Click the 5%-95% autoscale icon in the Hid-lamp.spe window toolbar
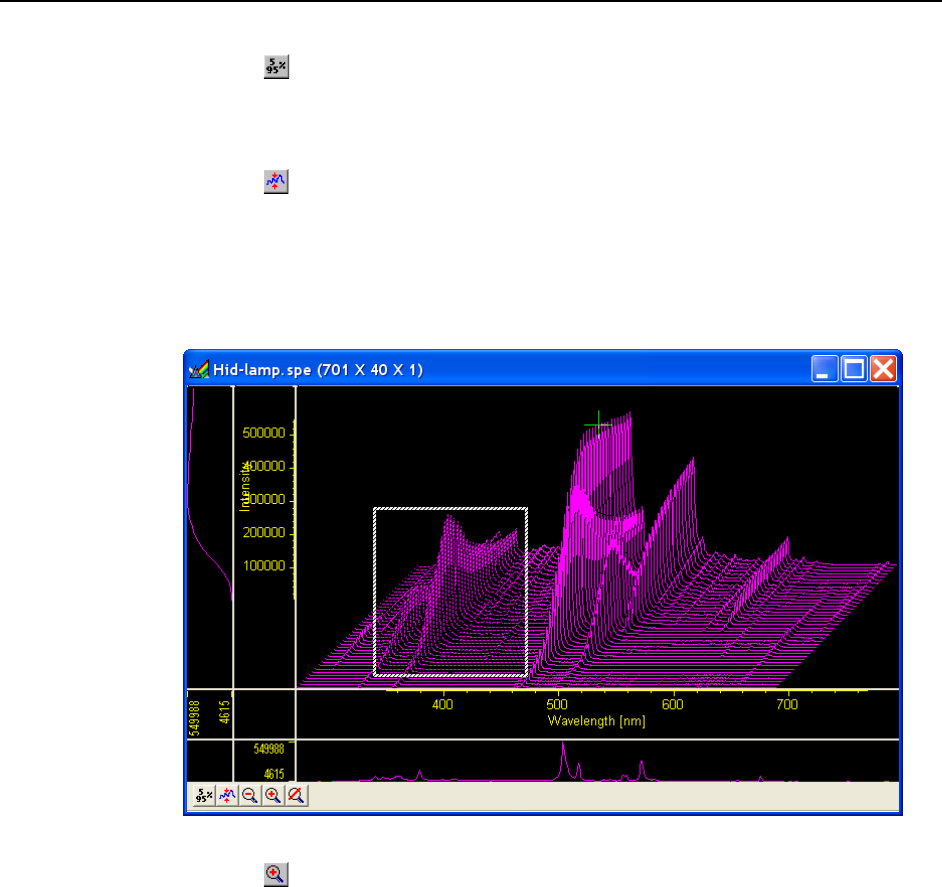Image resolution: width=942 pixels, height=887 pixels. pos(204,796)
